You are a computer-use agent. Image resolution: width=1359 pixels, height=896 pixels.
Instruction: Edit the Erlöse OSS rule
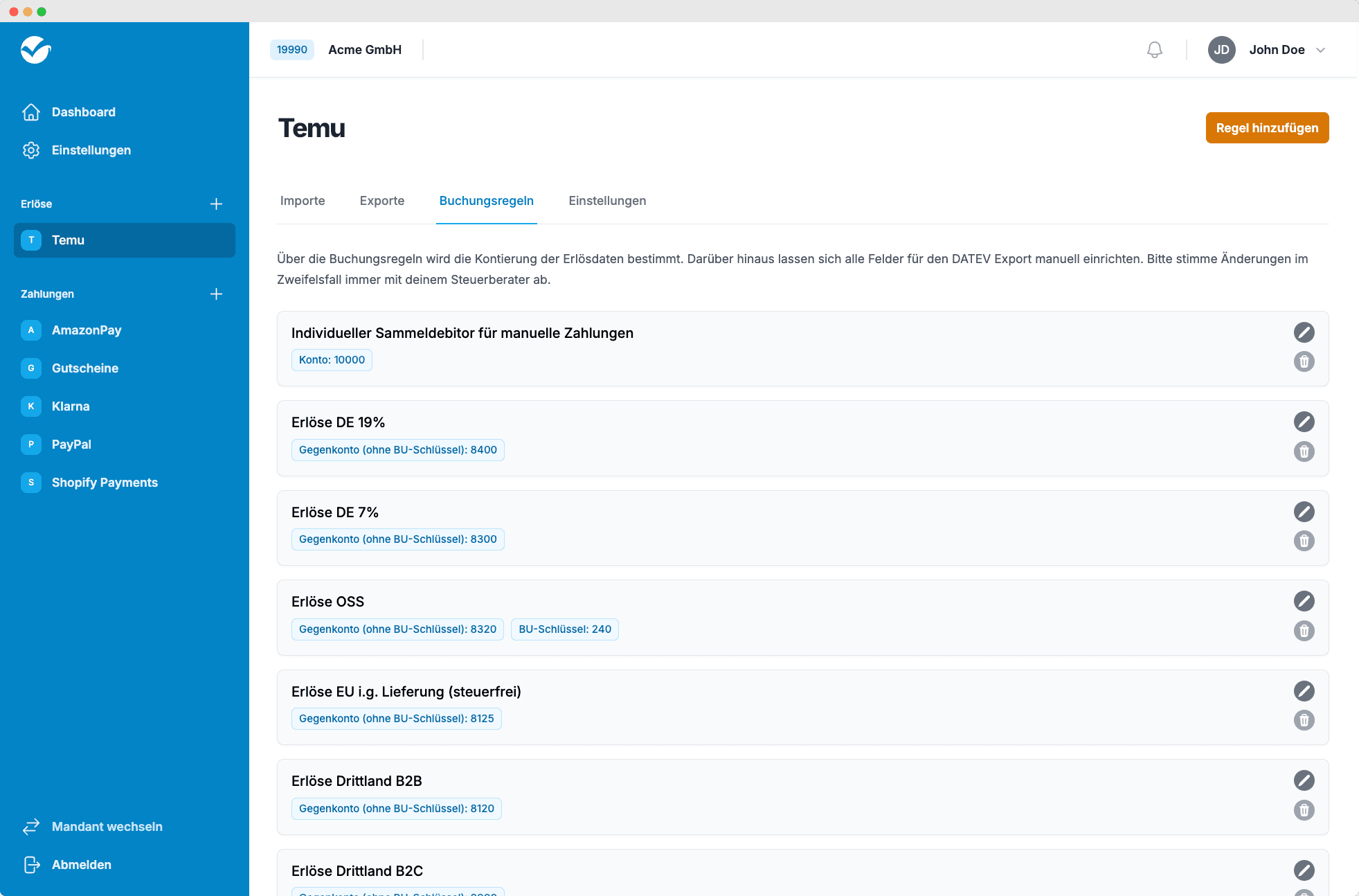coord(1304,601)
